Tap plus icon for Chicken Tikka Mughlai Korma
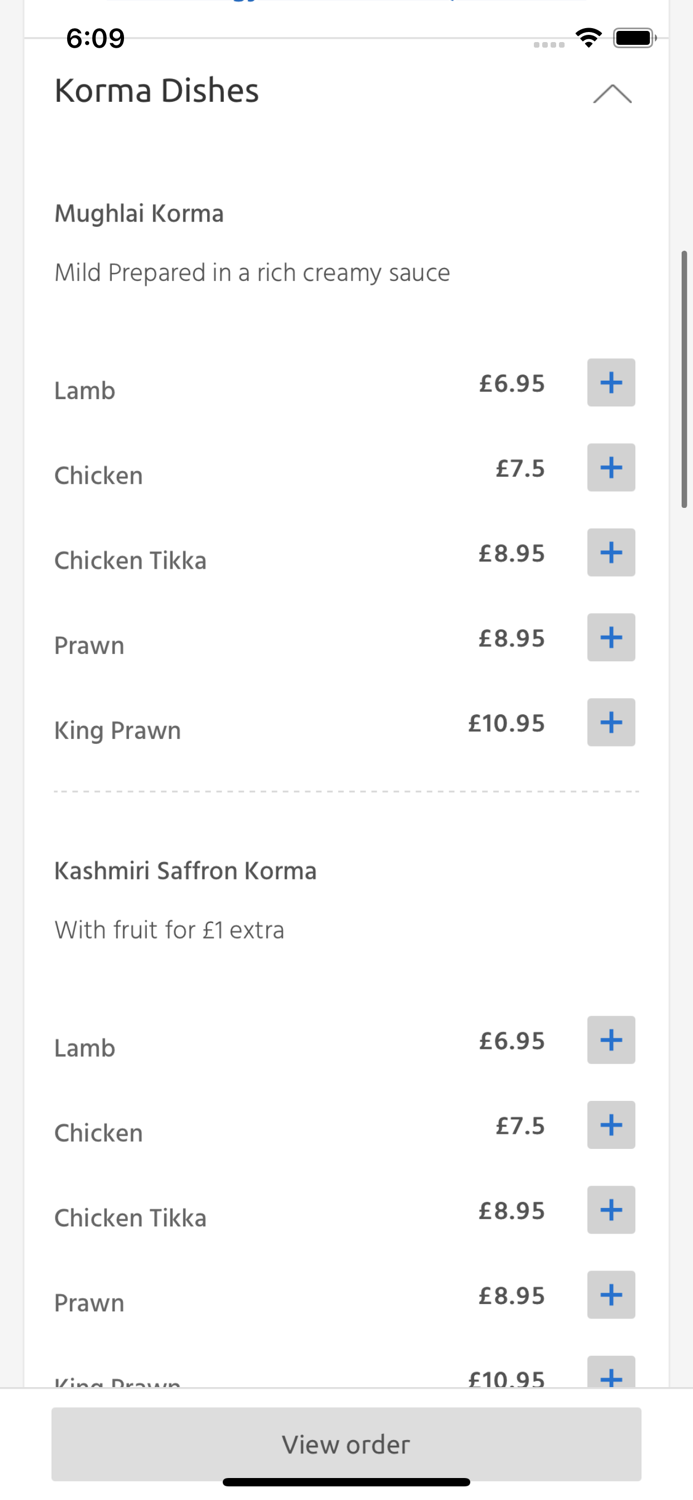 pos(611,552)
